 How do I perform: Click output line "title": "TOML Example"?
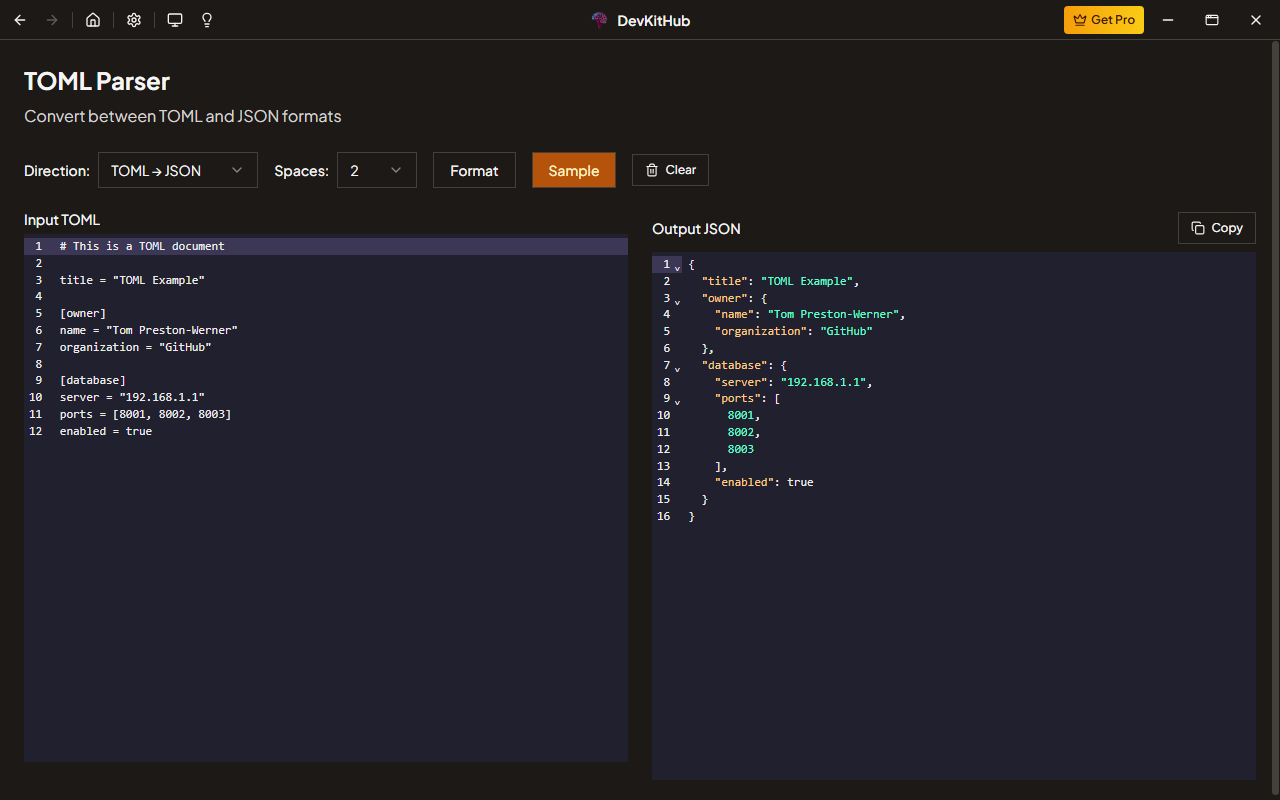[x=781, y=281]
